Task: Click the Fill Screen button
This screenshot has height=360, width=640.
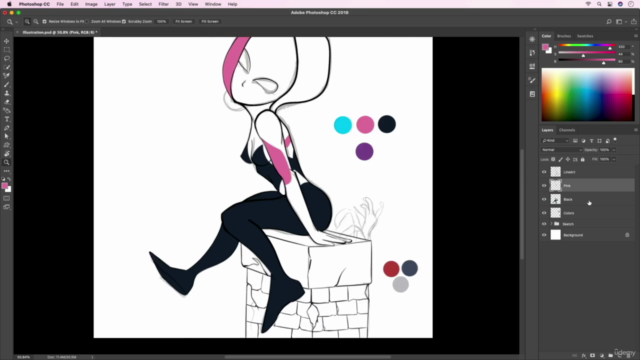Action: tap(210, 22)
